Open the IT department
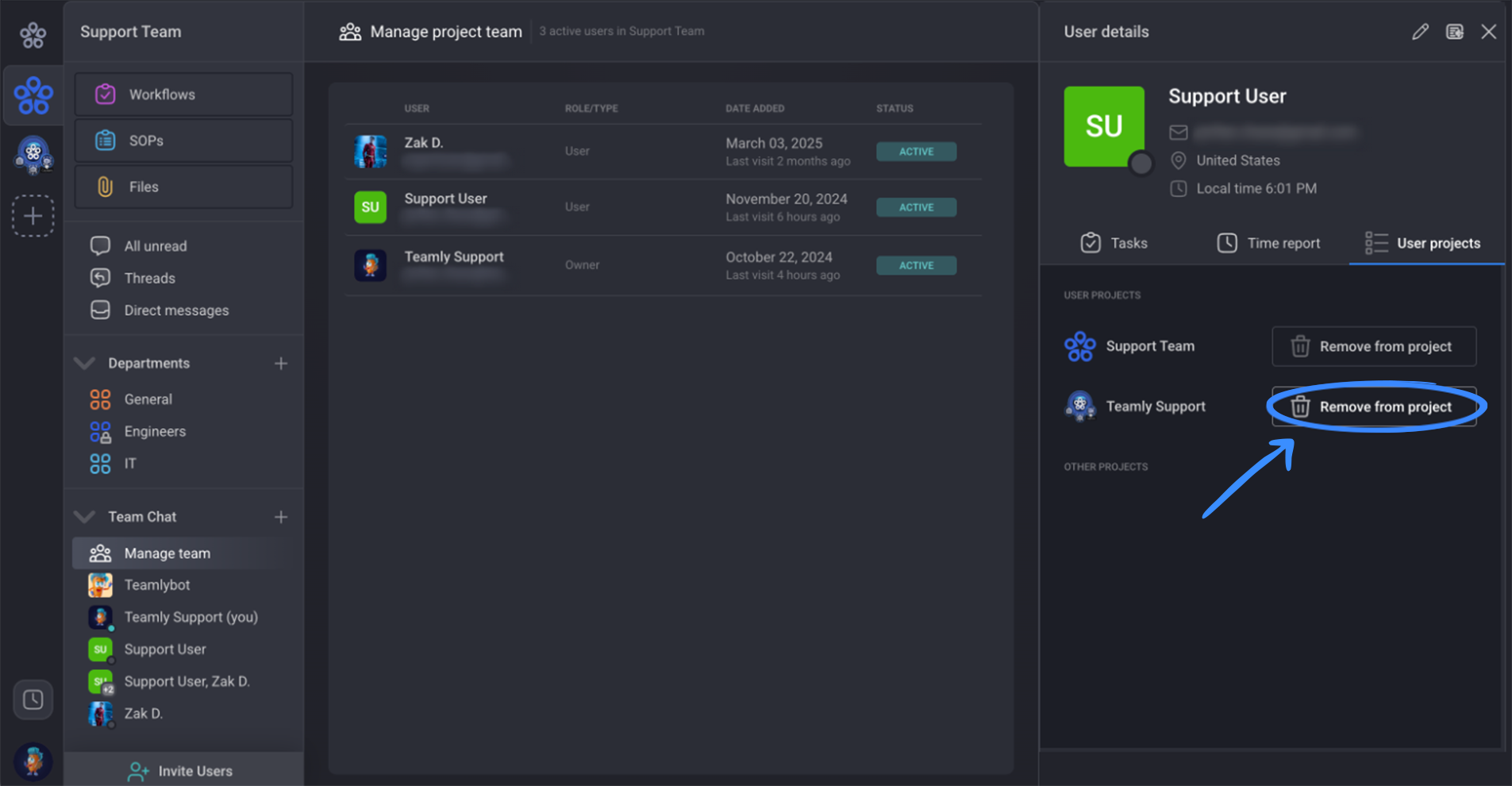The width and height of the screenshot is (1512, 786). 130,464
